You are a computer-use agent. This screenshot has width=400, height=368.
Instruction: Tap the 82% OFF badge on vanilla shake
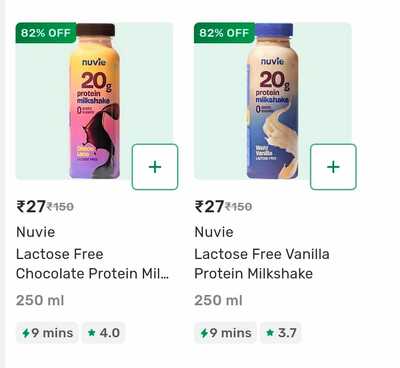click(224, 33)
